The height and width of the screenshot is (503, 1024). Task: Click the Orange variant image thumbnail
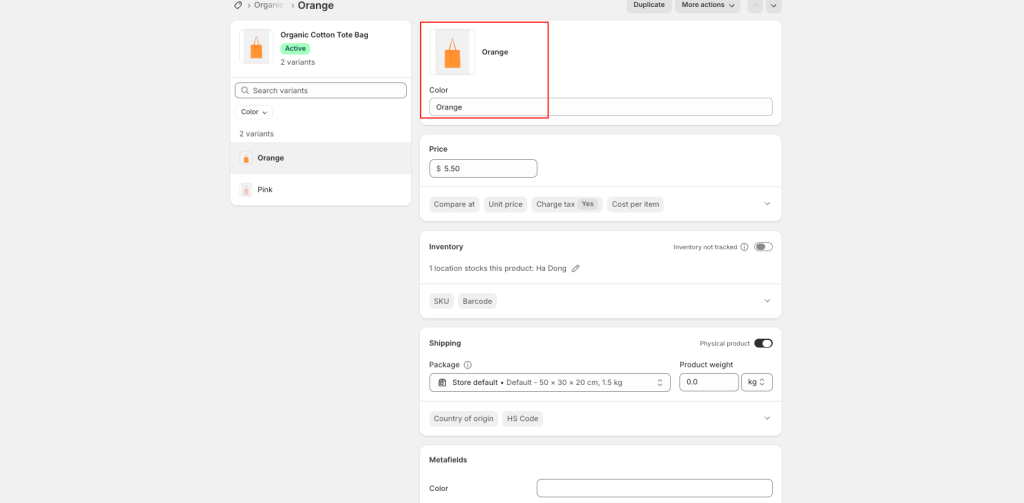452,52
